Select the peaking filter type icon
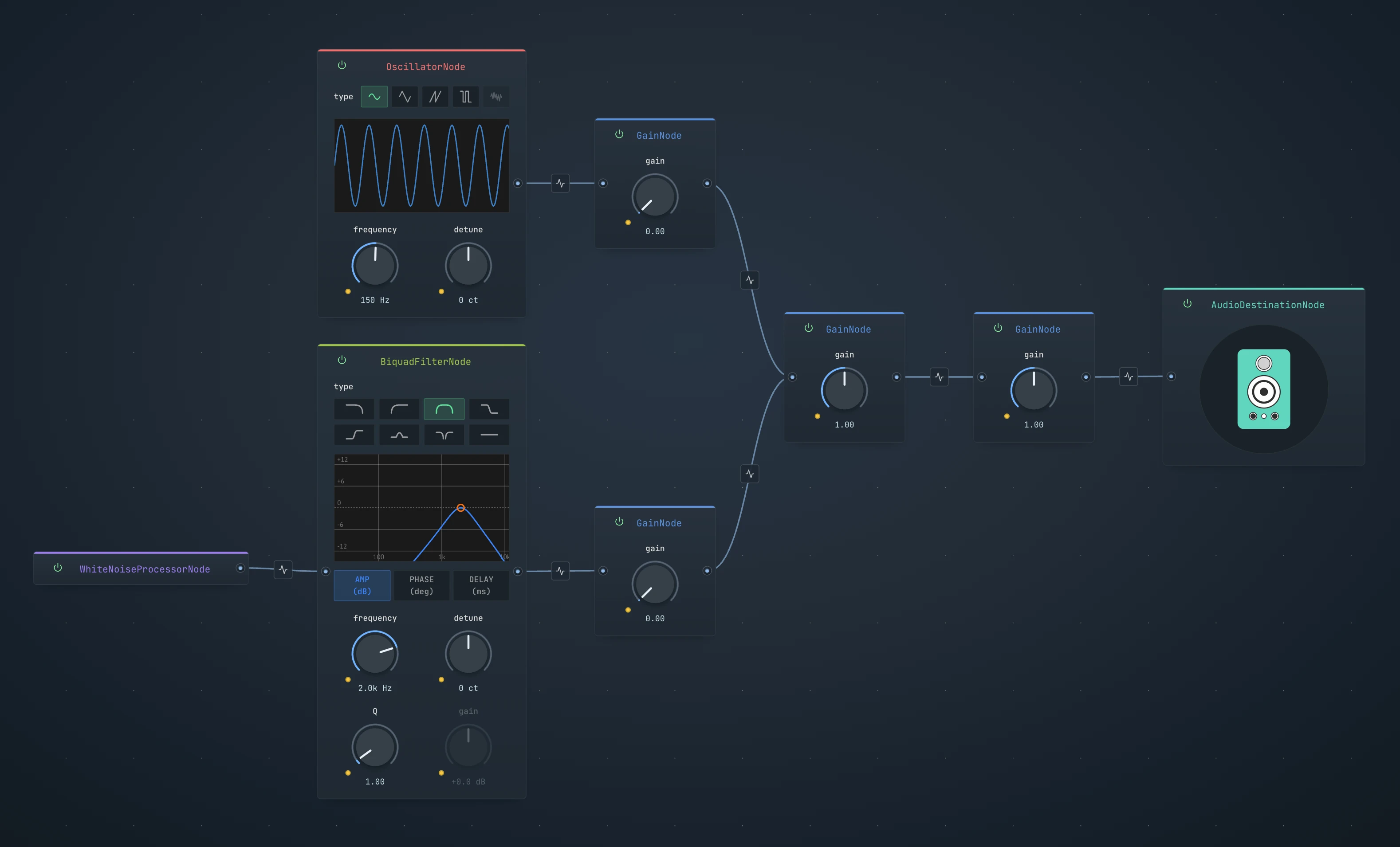 coord(399,435)
